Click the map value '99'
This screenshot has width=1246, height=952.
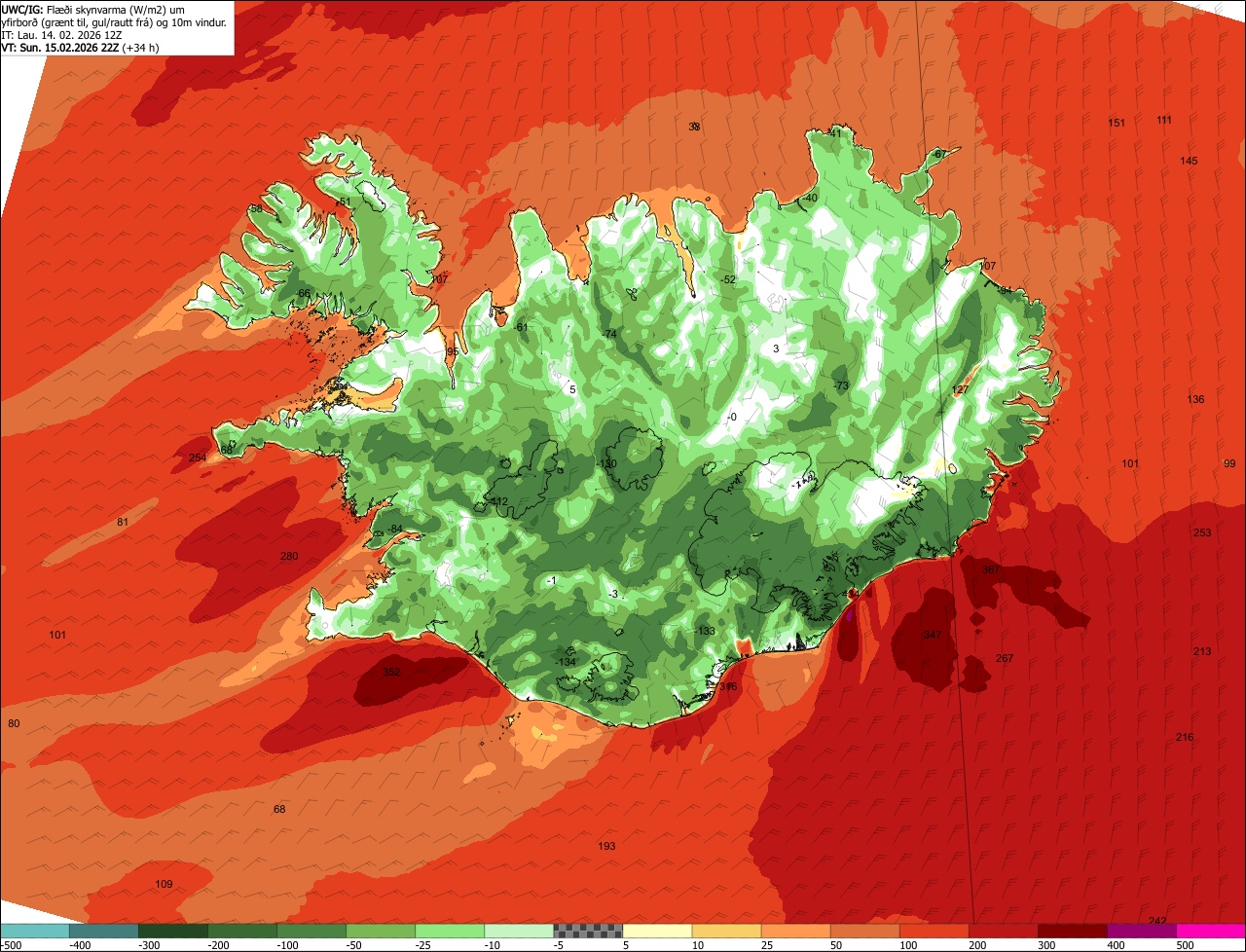tap(1229, 463)
